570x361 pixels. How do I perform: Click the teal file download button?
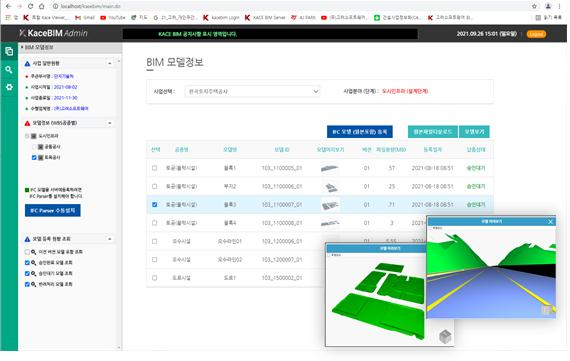click(x=433, y=132)
